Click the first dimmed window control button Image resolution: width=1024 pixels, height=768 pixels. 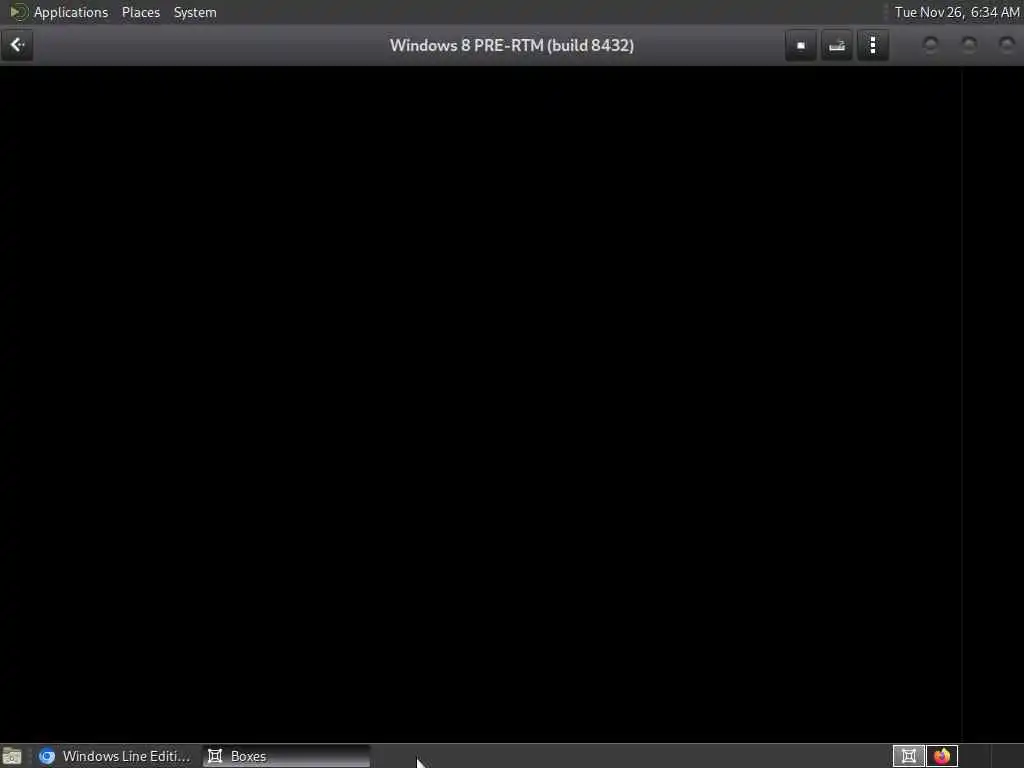[931, 45]
